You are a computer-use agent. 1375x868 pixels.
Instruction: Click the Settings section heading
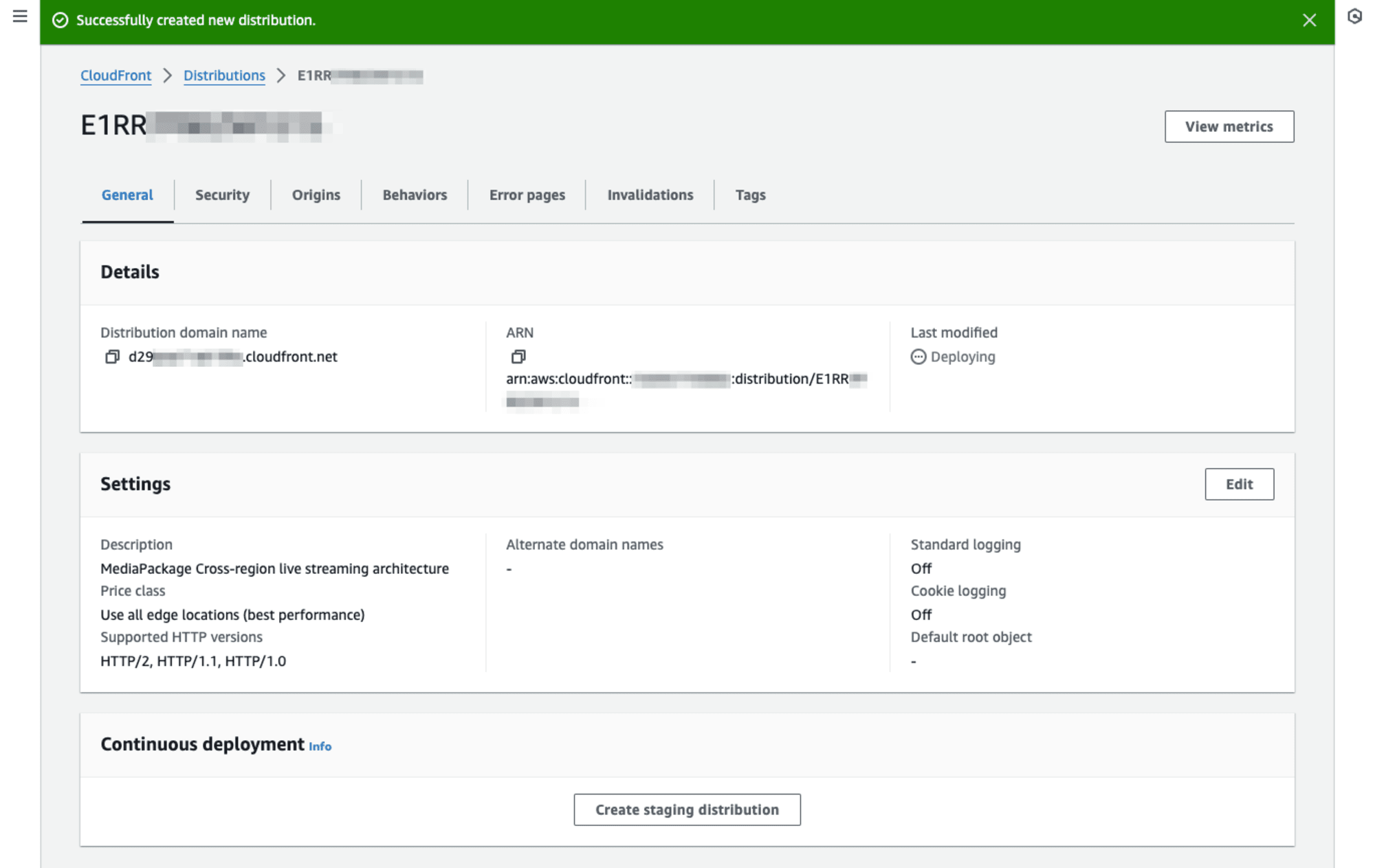pyautogui.click(x=135, y=484)
